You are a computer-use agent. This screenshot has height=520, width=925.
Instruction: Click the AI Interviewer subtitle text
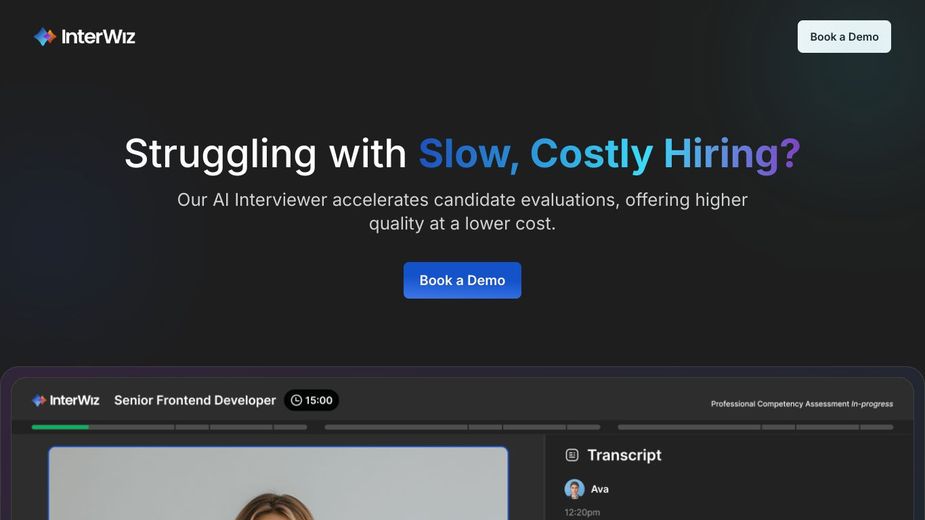(462, 212)
